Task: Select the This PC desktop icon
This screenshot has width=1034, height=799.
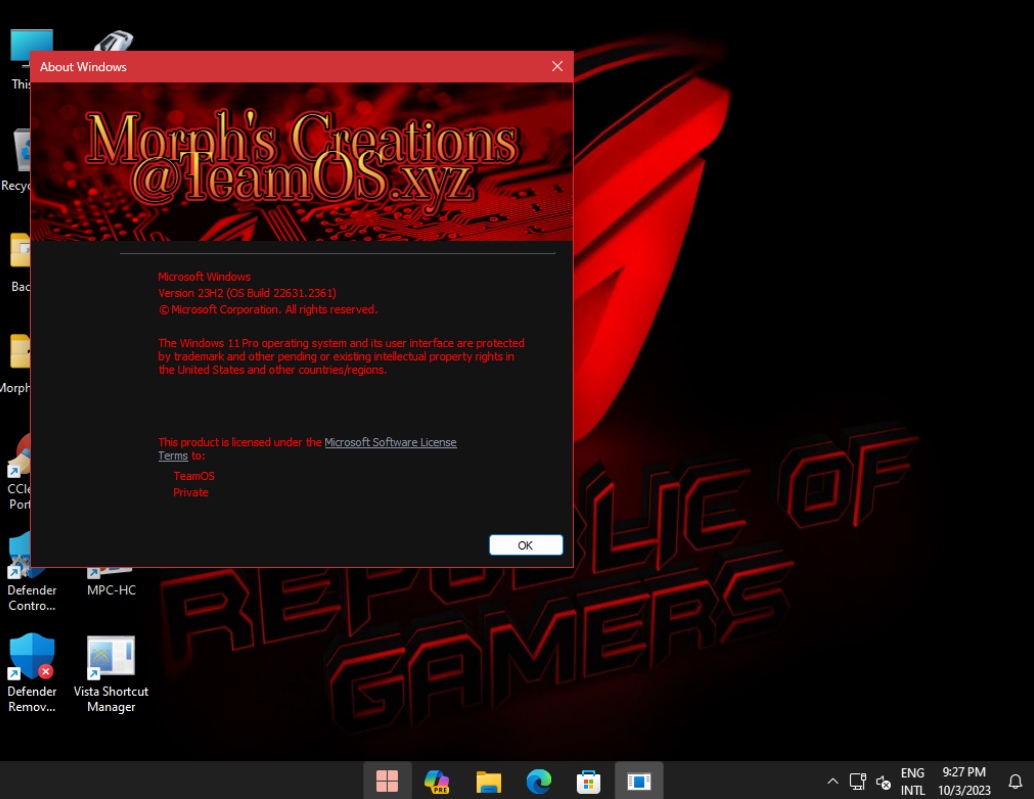Action: [x=20, y=59]
